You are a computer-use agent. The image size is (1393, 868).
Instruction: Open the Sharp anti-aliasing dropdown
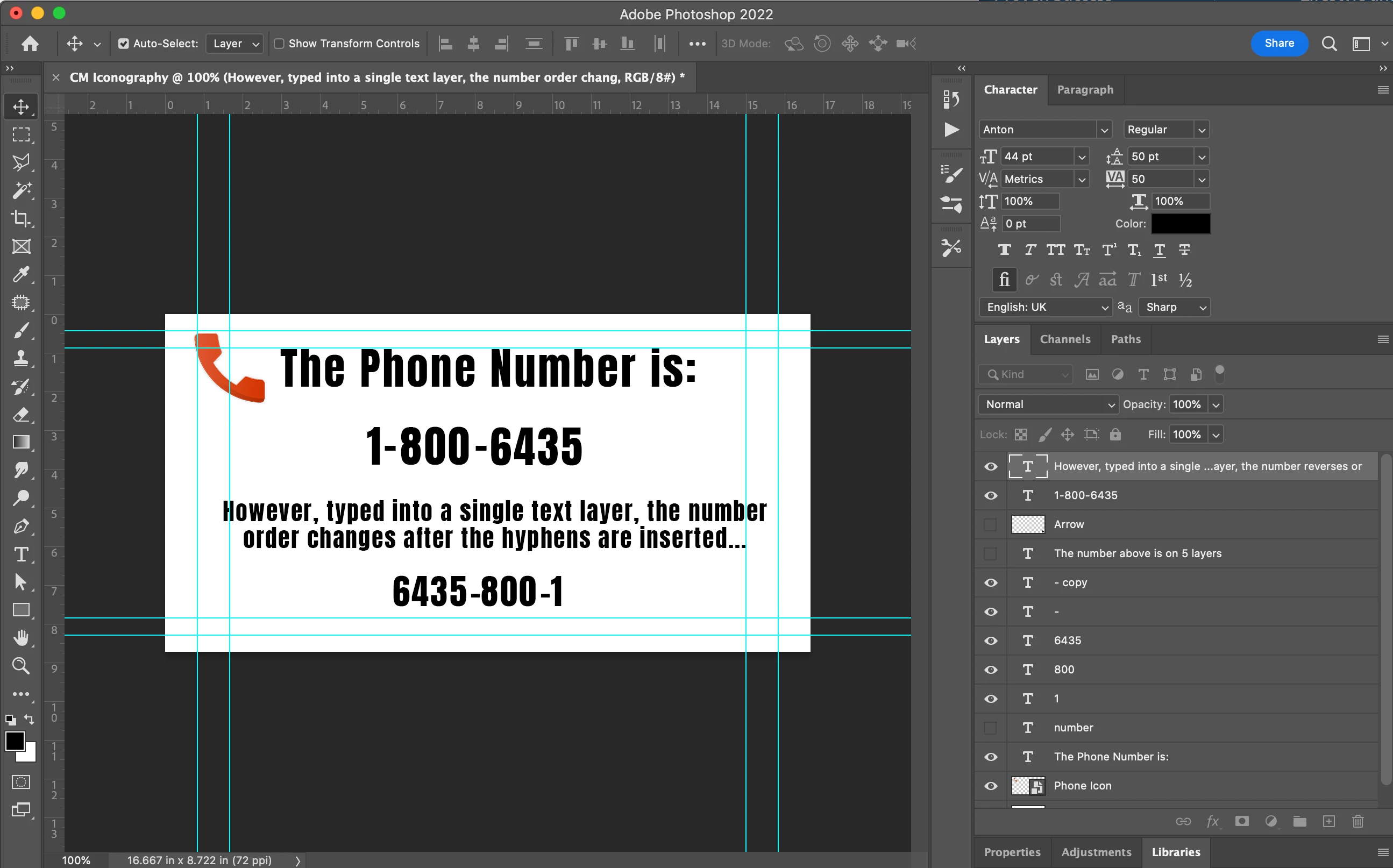[x=1174, y=307]
